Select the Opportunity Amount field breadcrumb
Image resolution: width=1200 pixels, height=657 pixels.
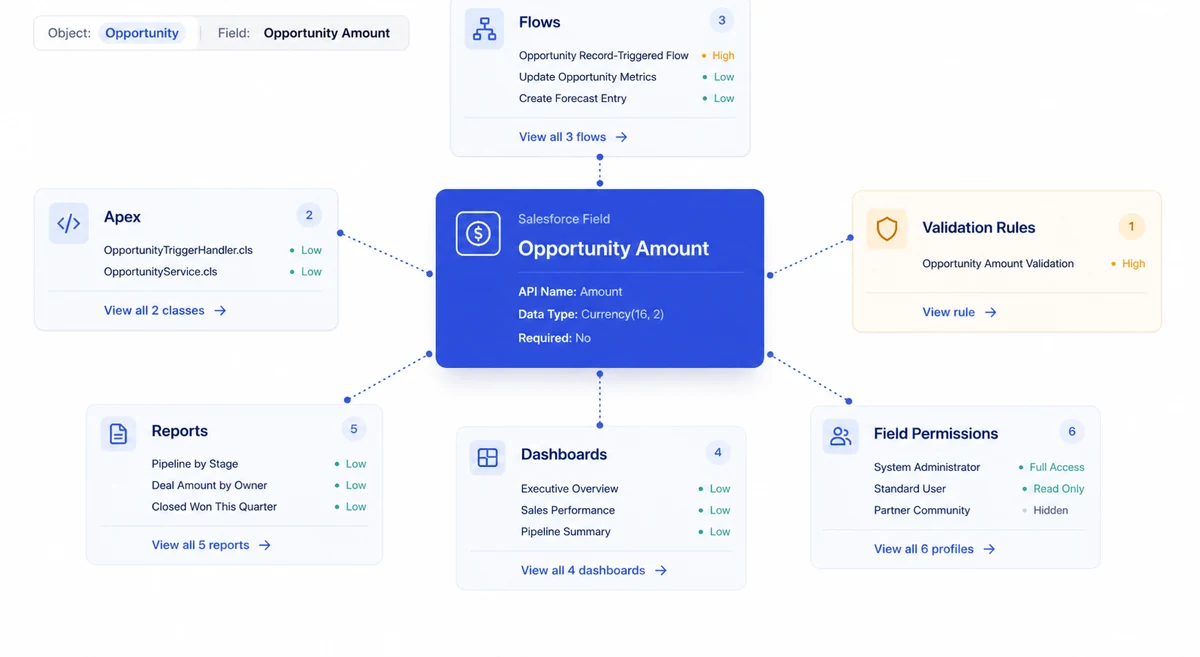[x=327, y=33]
